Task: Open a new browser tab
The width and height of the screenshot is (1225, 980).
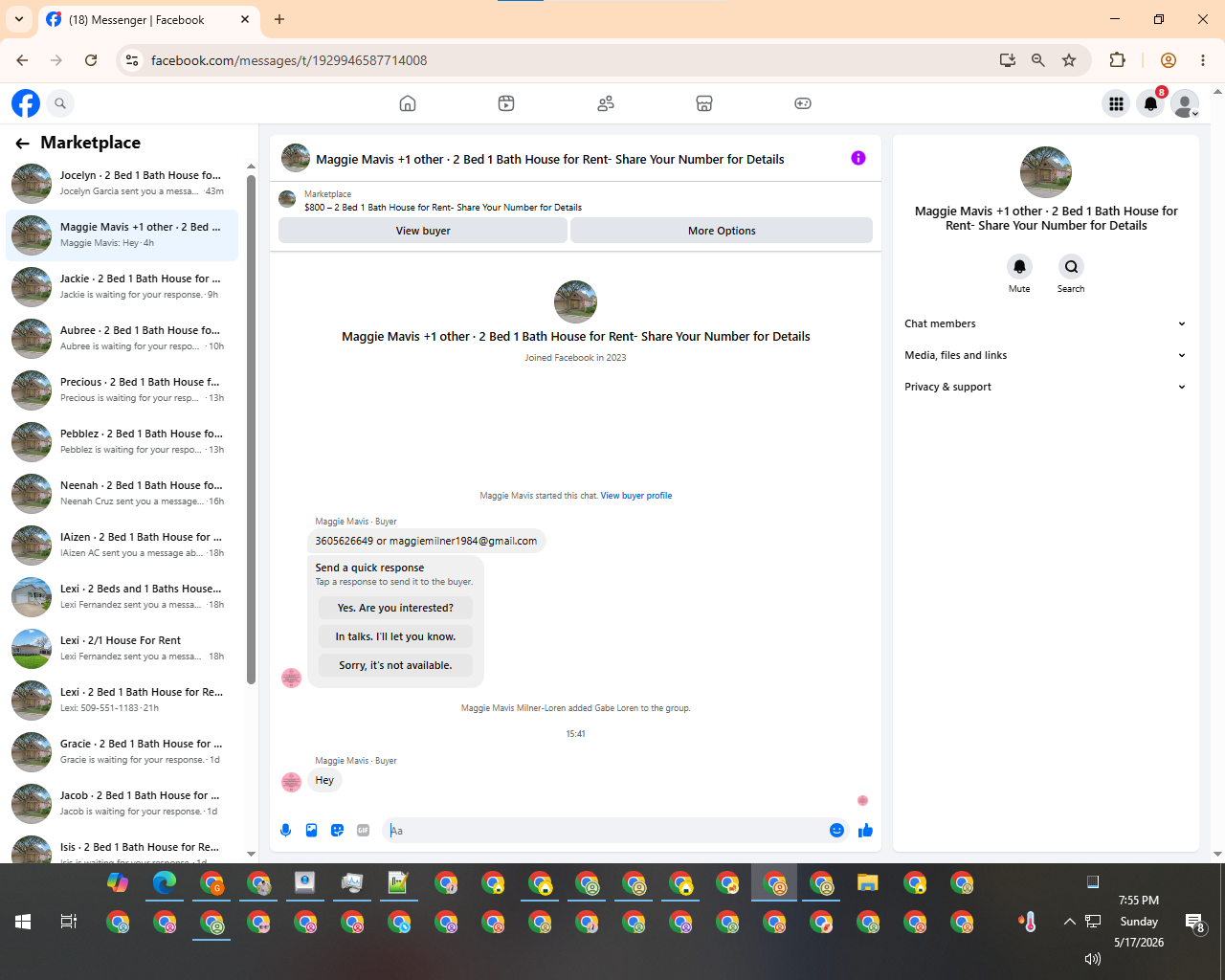Action: click(x=279, y=19)
